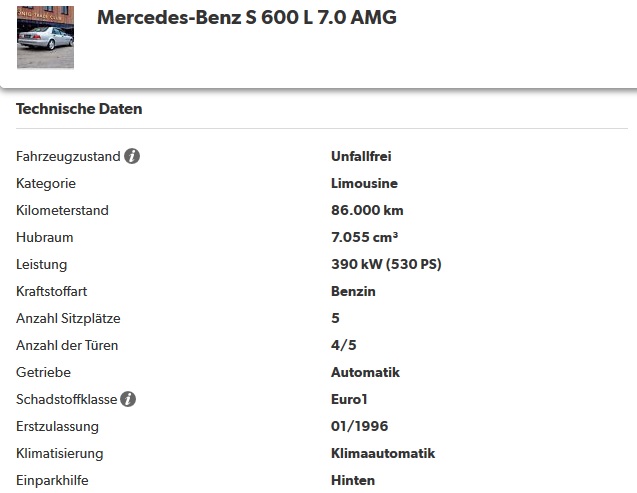Select the Getriebe label
Image resolution: width=637 pixels, height=493 pixels.
tap(43, 372)
